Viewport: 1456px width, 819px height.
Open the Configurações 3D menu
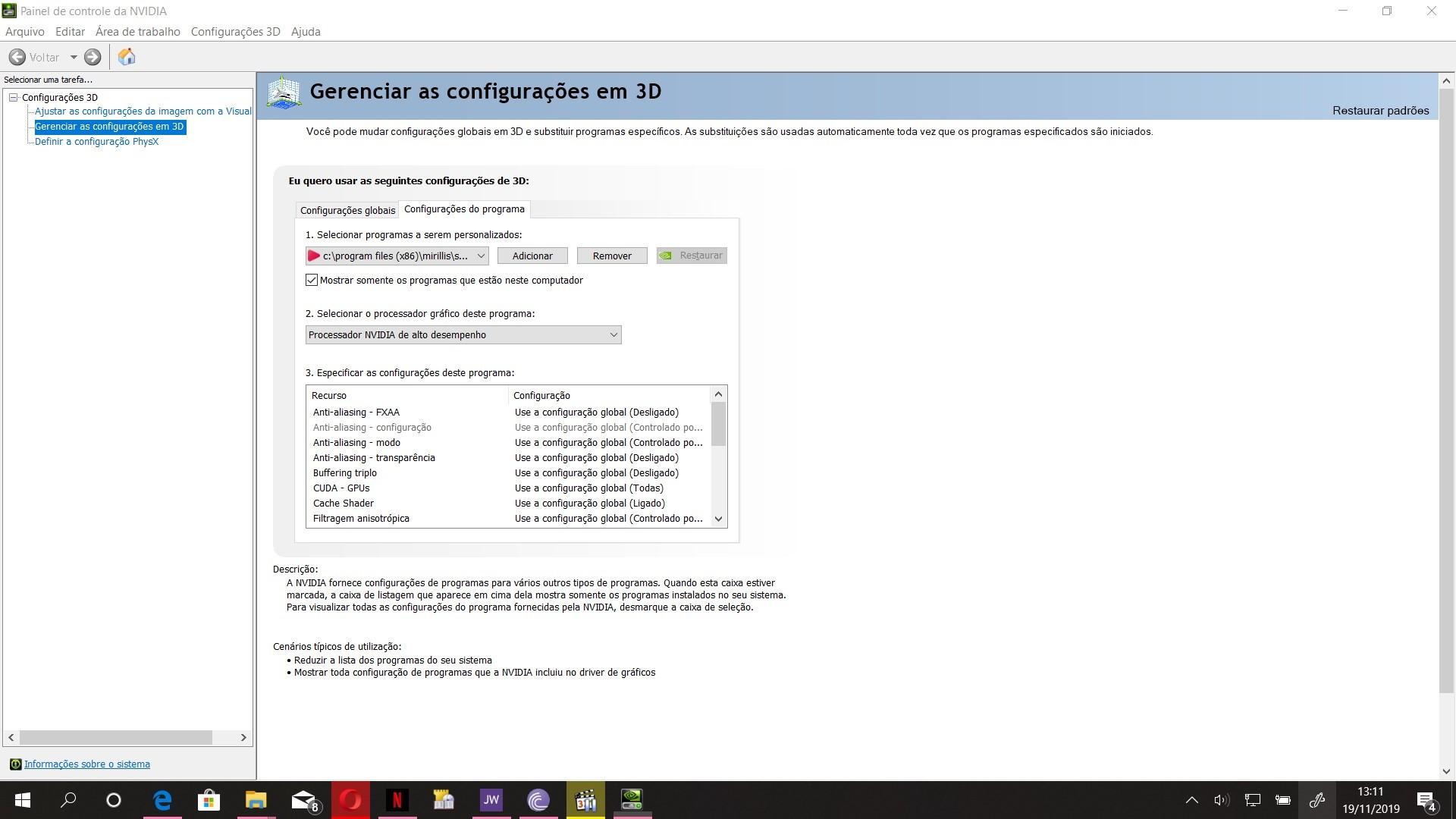click(x=235, y=32)
